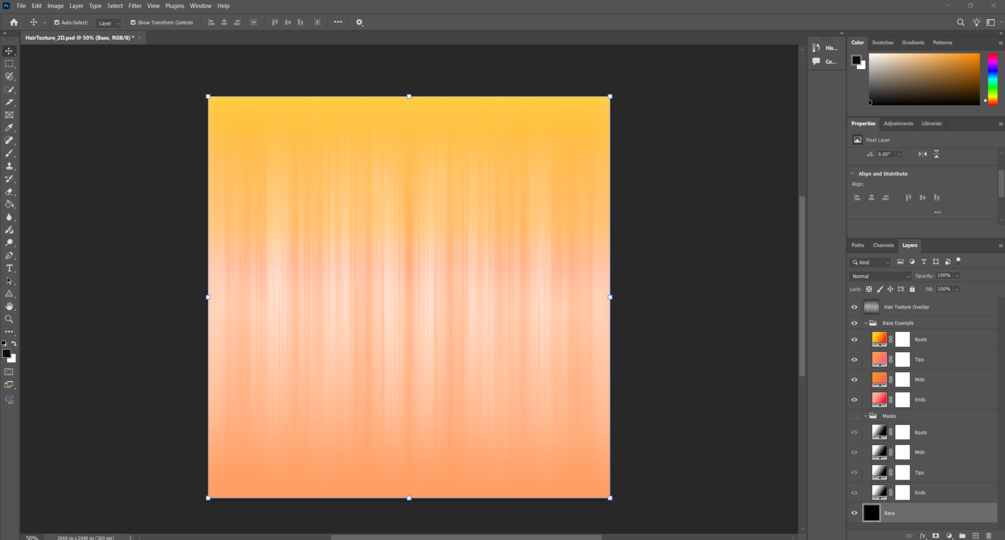Click the Add layer style fx icon
The image size is (1005, 540).
[x=923, y=536]
